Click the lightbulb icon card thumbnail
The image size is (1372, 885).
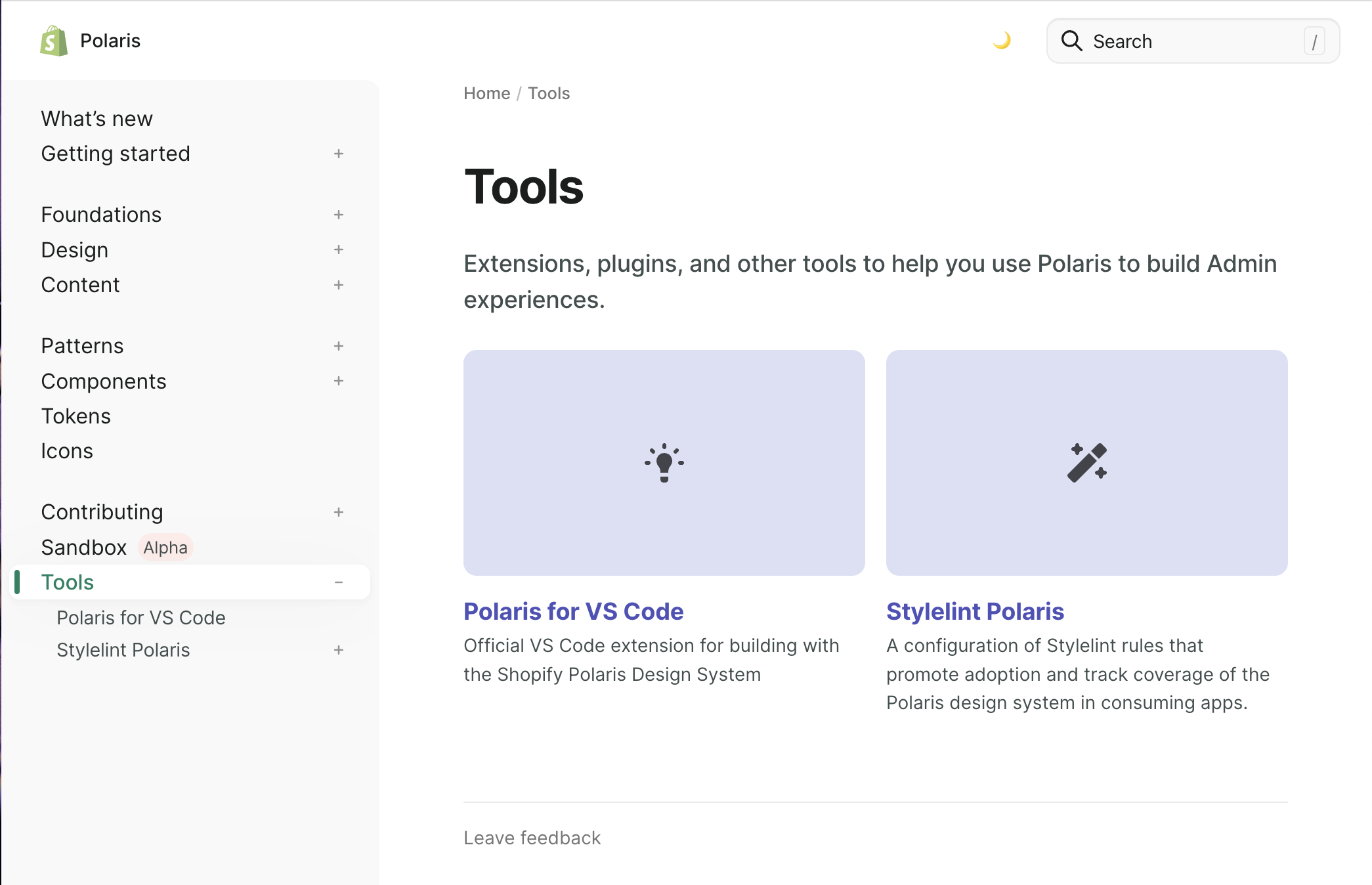coord(664,462)
